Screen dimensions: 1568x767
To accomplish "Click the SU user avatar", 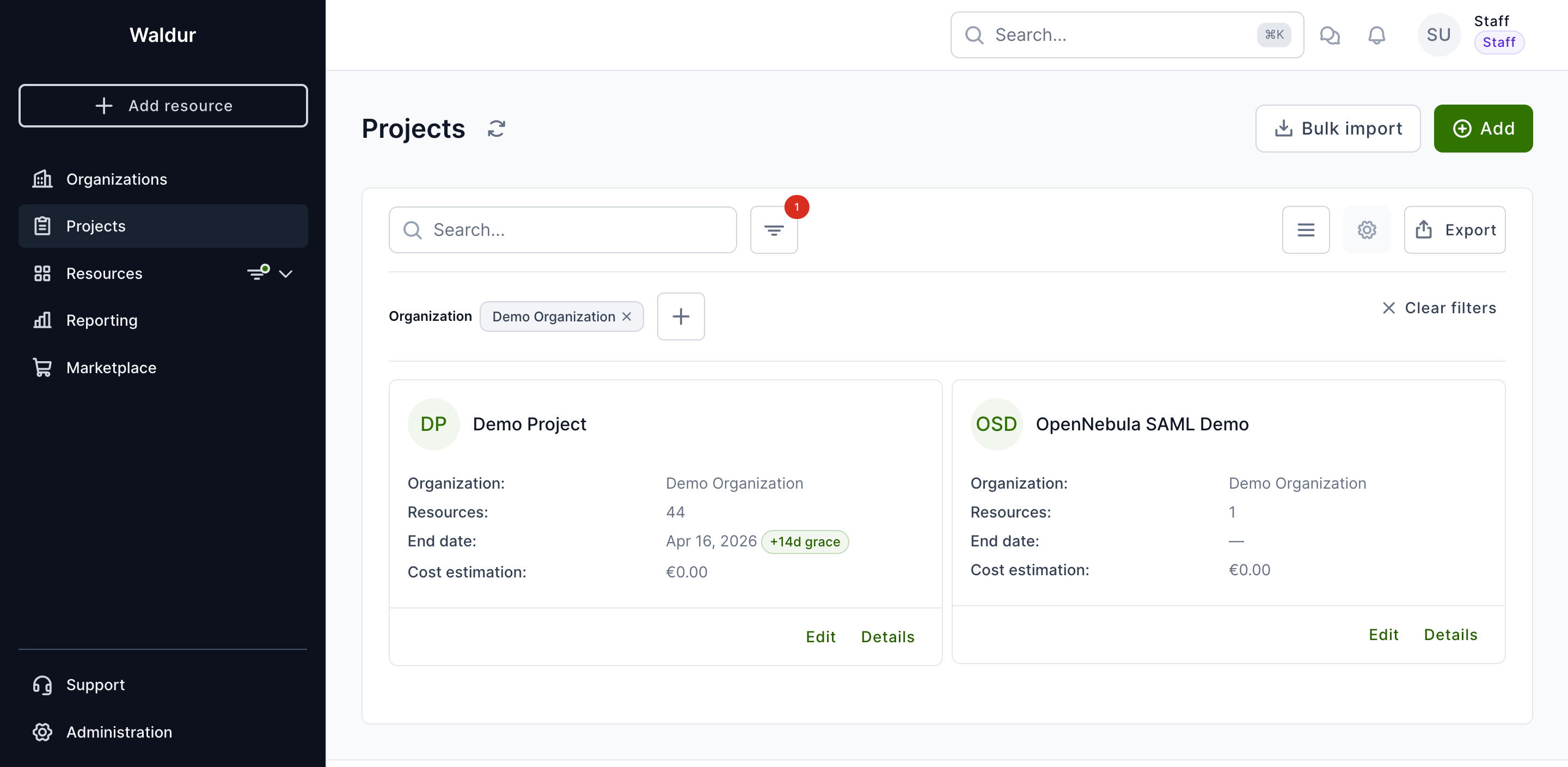I will (1438, 35).
